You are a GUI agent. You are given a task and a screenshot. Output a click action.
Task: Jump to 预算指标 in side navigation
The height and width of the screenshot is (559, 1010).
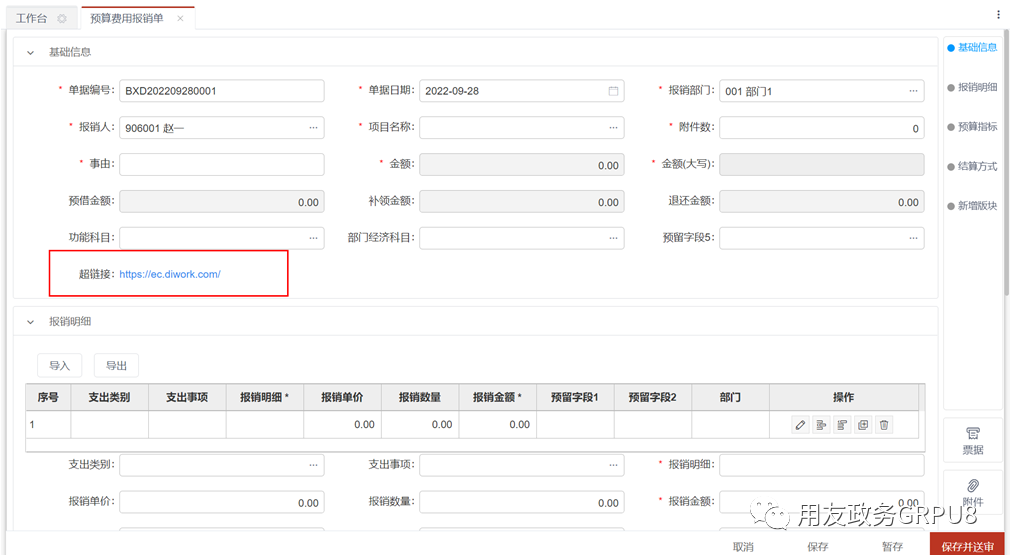(973, 127)
